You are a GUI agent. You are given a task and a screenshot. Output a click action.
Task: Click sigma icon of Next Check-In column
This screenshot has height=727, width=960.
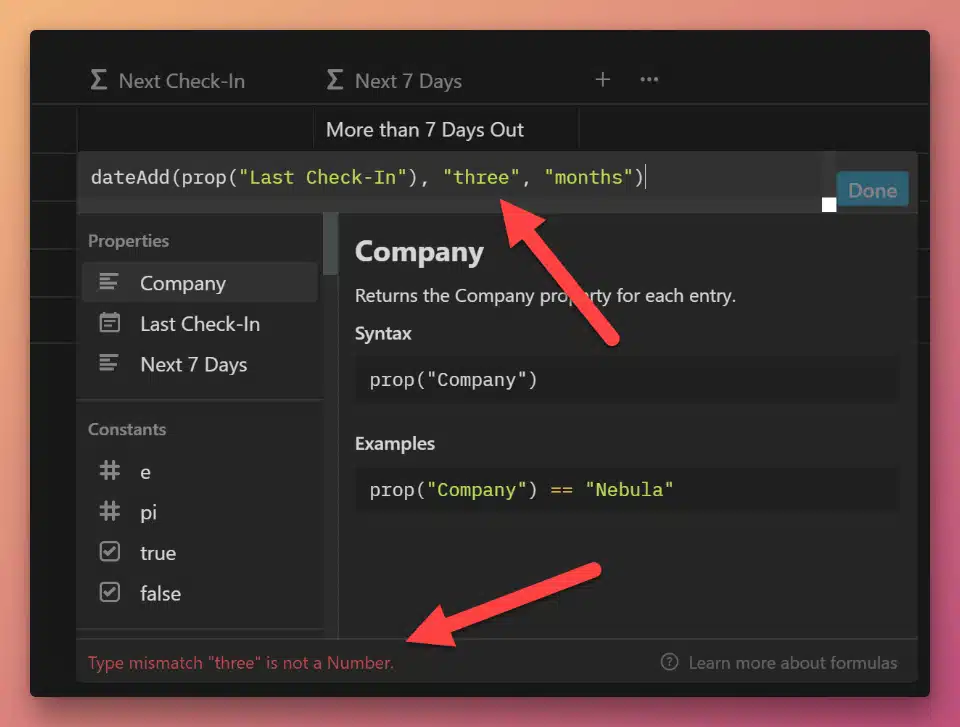click(99, 80)
